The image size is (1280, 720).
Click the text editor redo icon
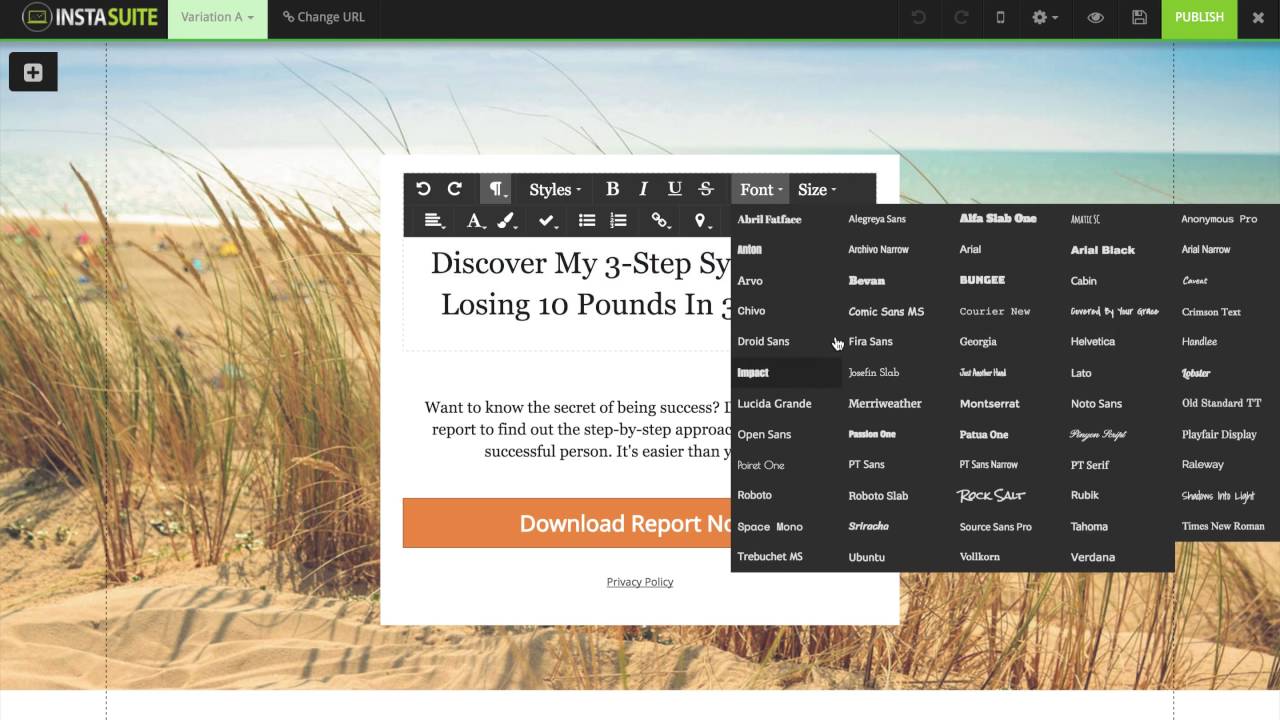click(454, 189)
